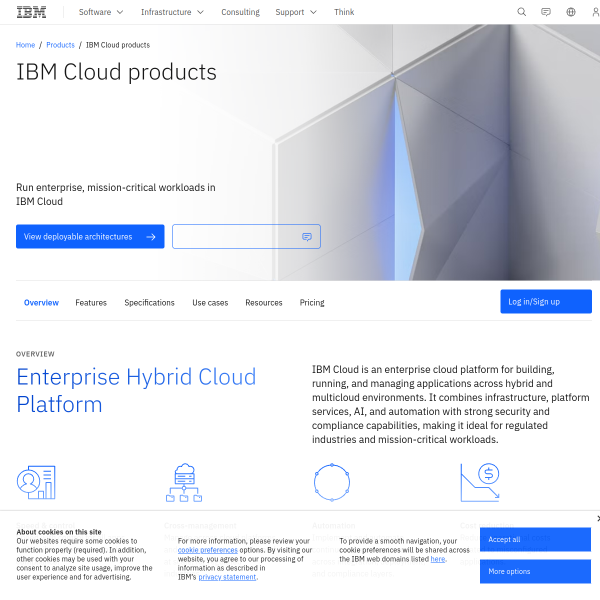Open the user profile icon
Screen dimensions: 600x600
pos(595,12)
